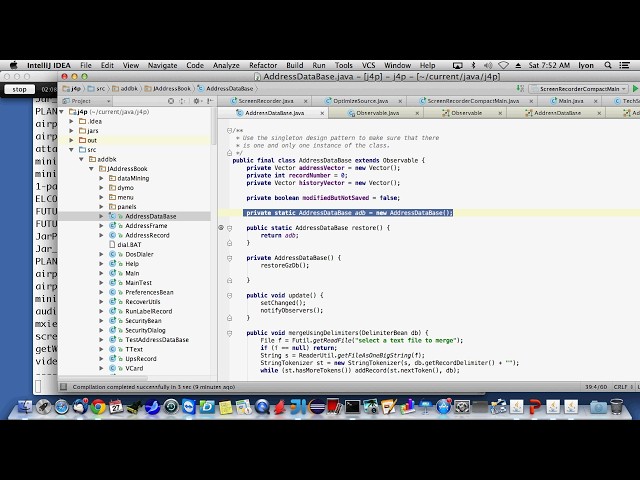The height and width of the screenshot is (480, 640).
Task: Open Terminal from the Dock
Action: point(352,407)
